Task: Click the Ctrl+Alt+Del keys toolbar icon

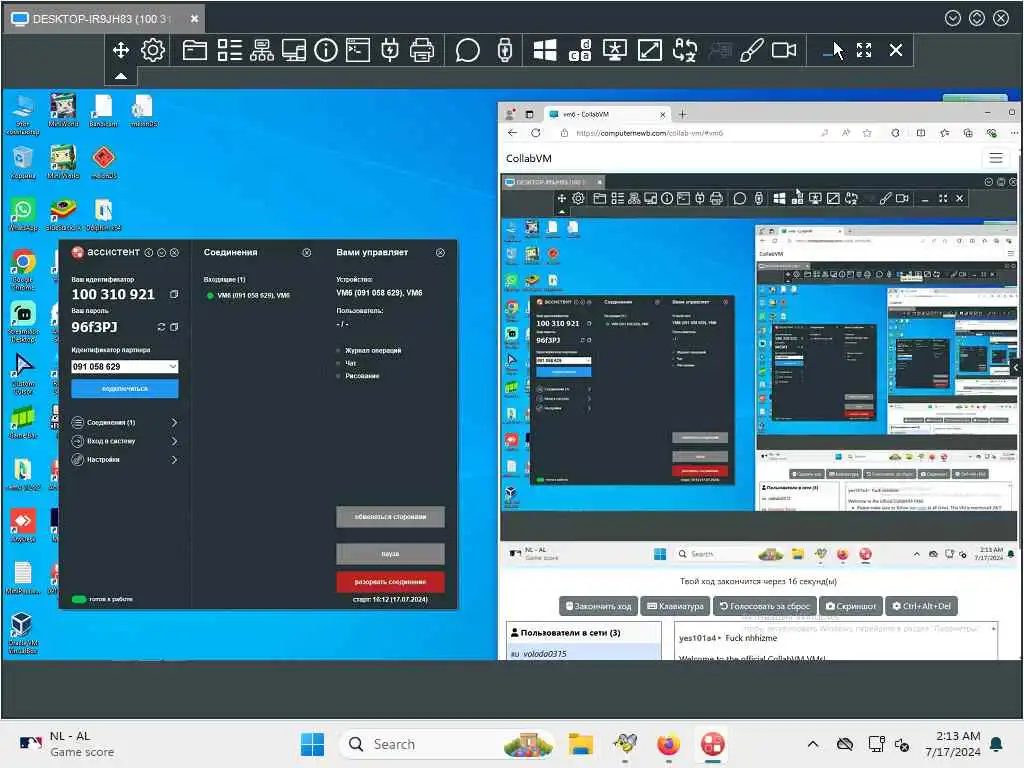Action: pos(580,50)
